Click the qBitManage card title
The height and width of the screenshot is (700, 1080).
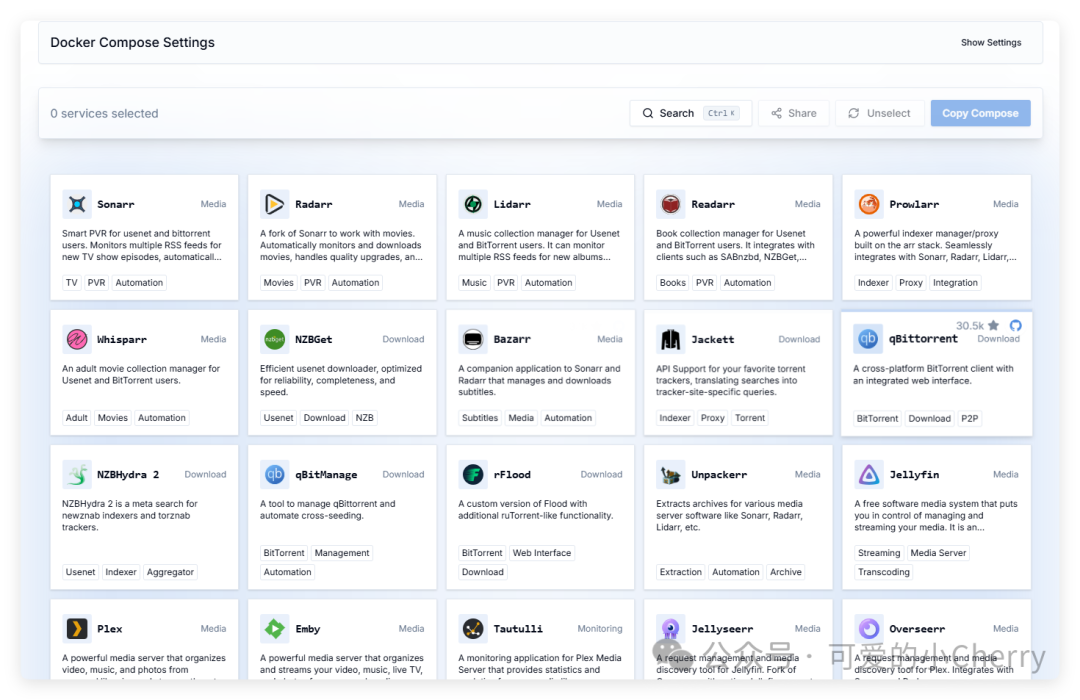tap(326, 475)
